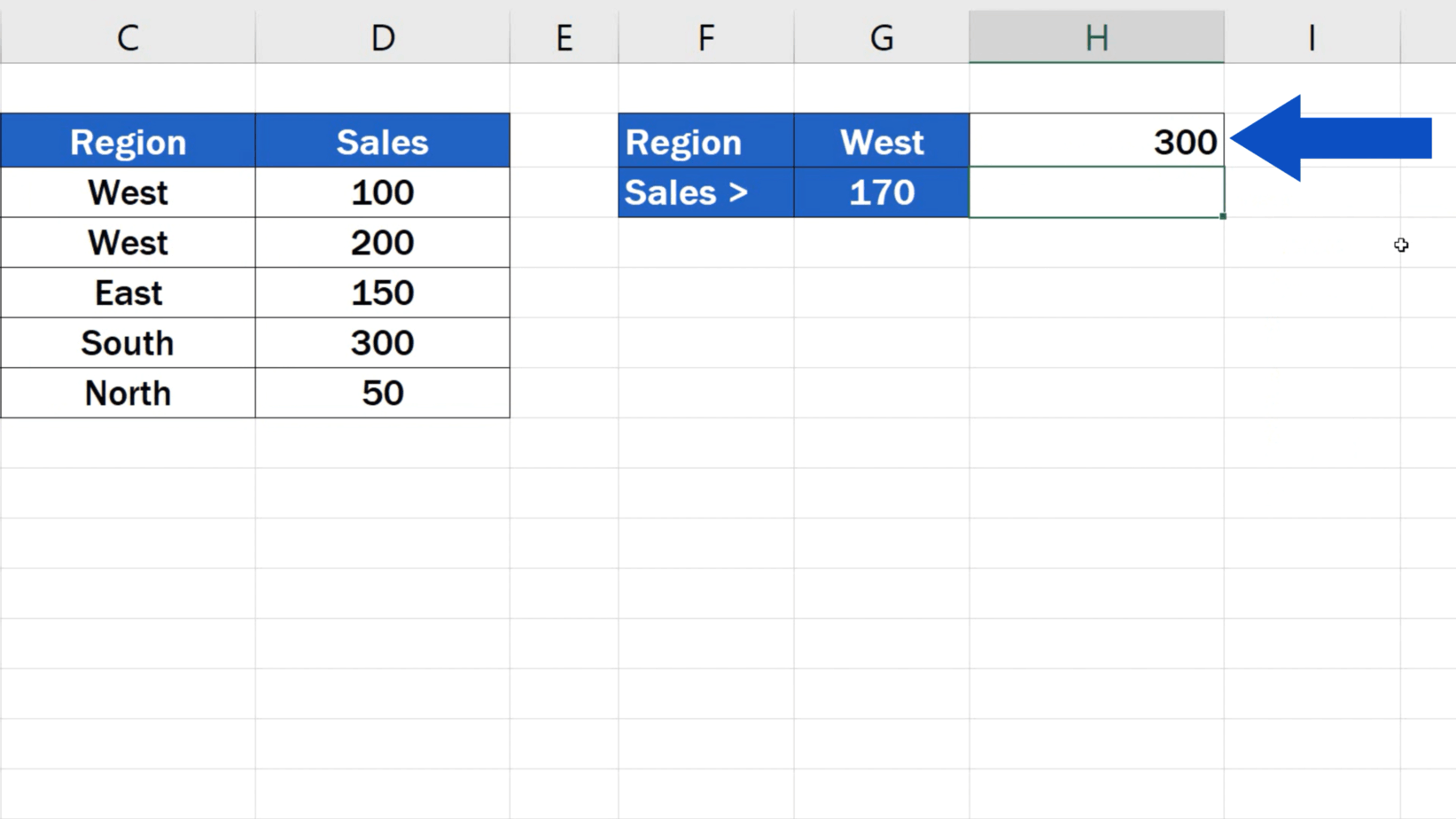
Task: Click the South region cell
Action: 128,343
